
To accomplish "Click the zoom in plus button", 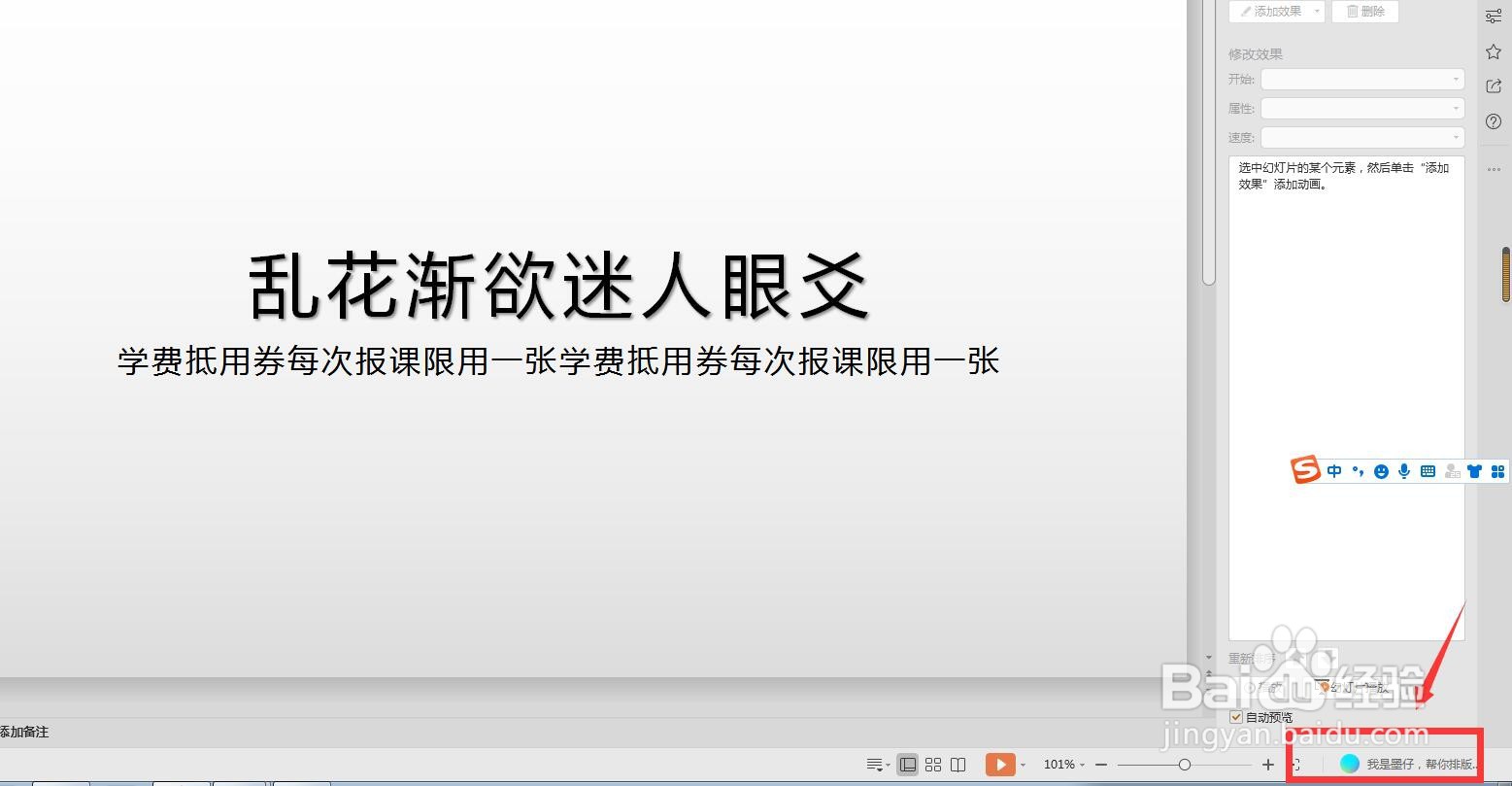I will point(1268,765).
